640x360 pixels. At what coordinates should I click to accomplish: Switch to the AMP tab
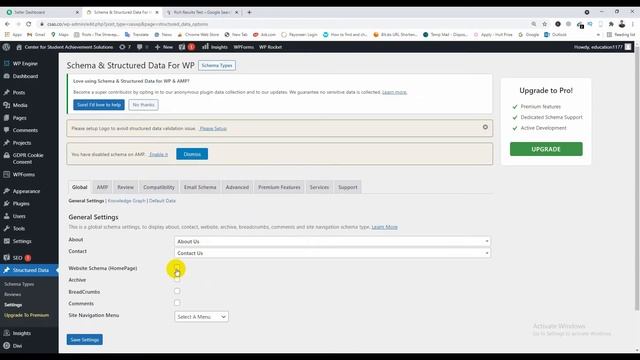coord(102,187)
